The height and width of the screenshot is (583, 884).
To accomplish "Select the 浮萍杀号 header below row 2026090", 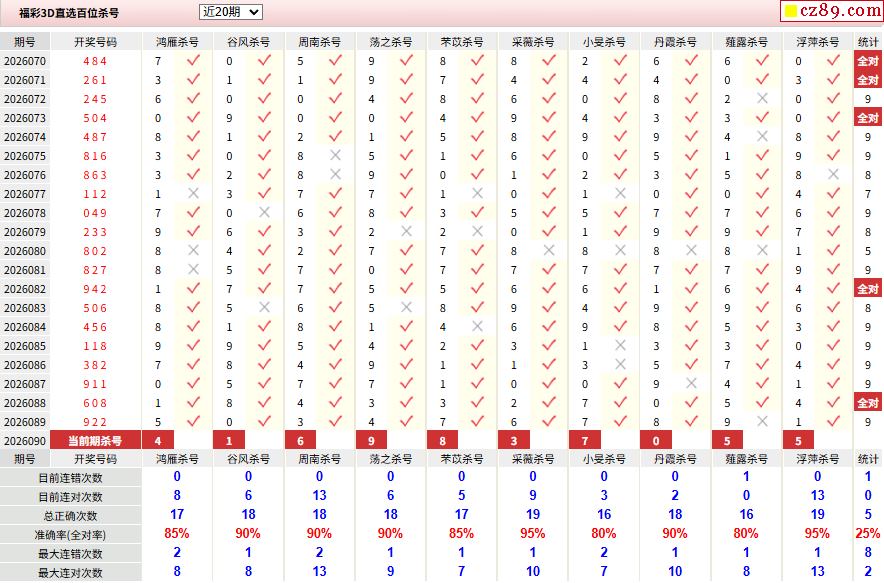I will (817, 459).
